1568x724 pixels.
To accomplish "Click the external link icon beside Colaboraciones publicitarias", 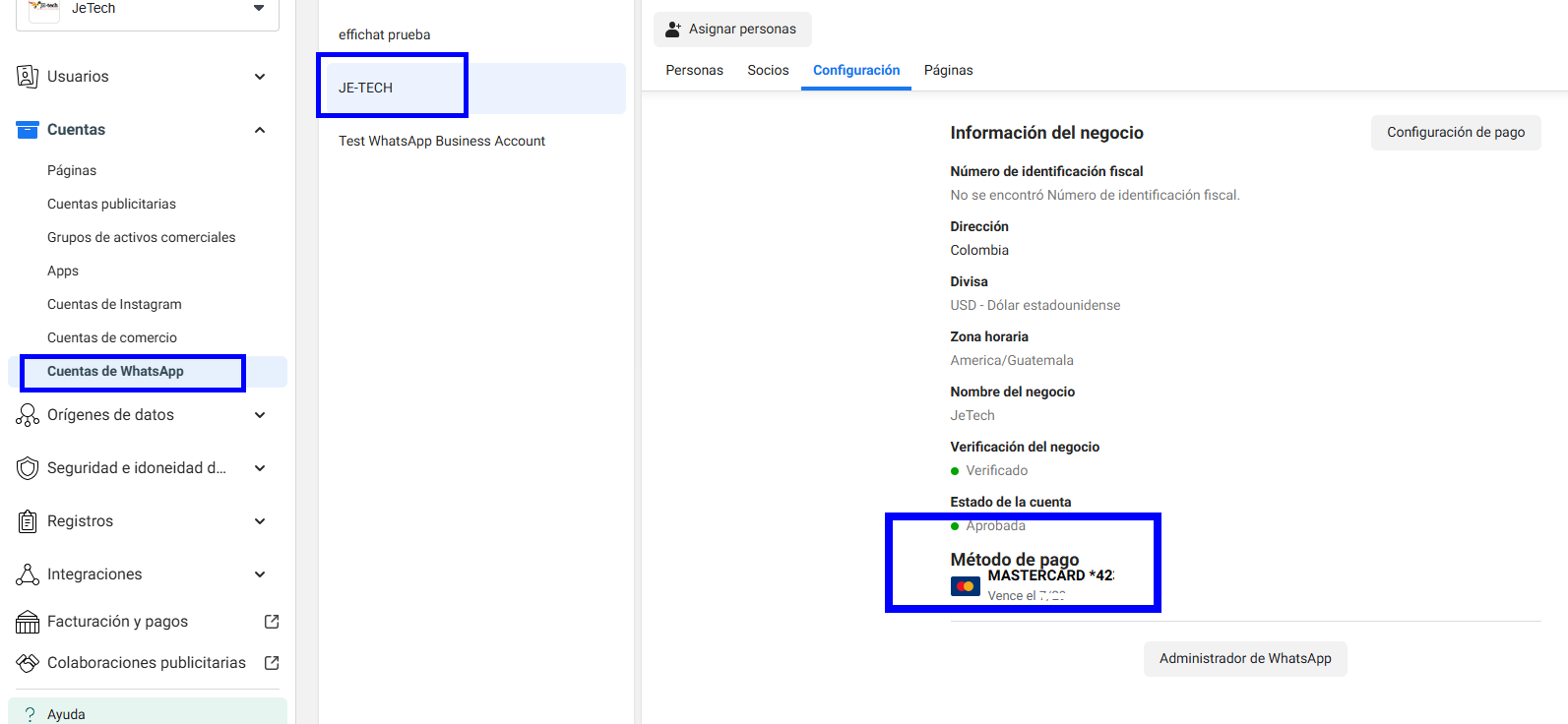I will tap(272, 663).
